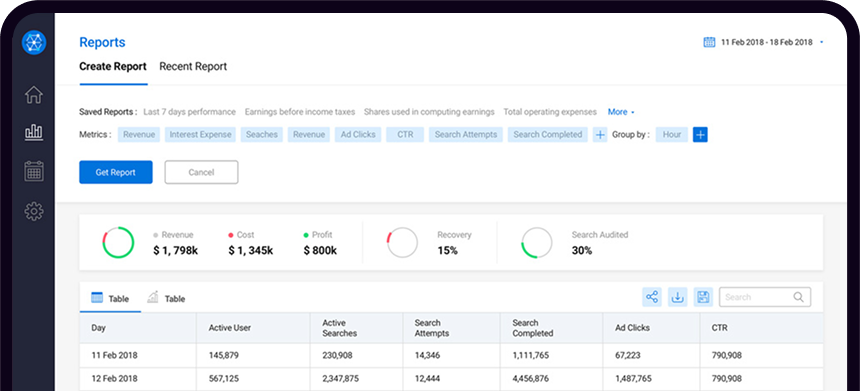Open the Home icon in sidebar
The image size is (860, 391).
click(x=33, y=94)
